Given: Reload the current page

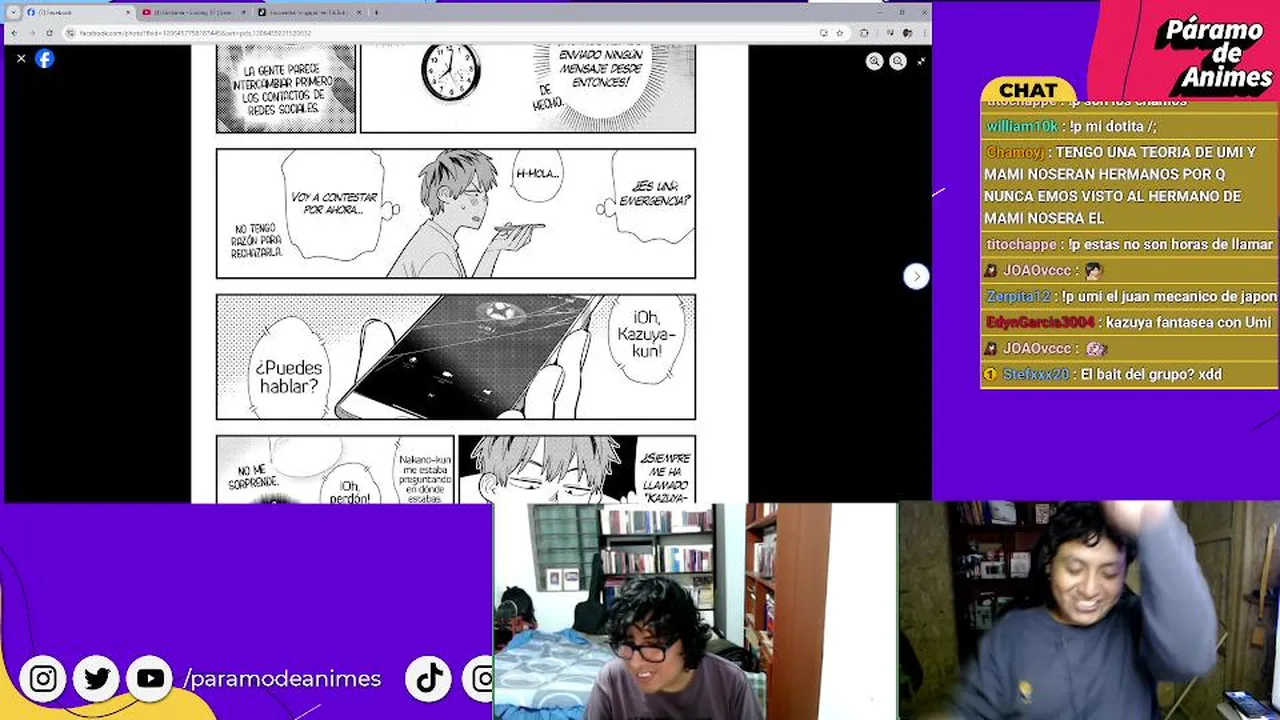Looking at the screenshot, I should pyautogui.click(x=50, y=33).
